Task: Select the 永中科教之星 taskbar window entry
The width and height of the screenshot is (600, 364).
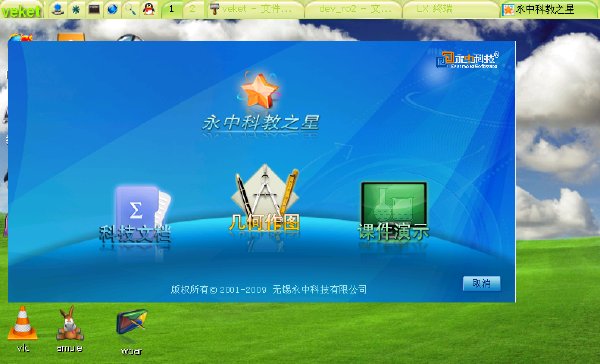Action: pos(549,9)
